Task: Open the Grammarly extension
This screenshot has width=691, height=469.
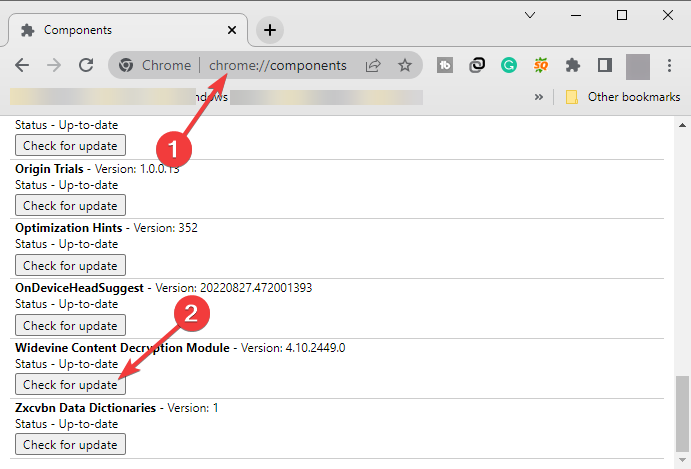Action: tap(509, 65)
